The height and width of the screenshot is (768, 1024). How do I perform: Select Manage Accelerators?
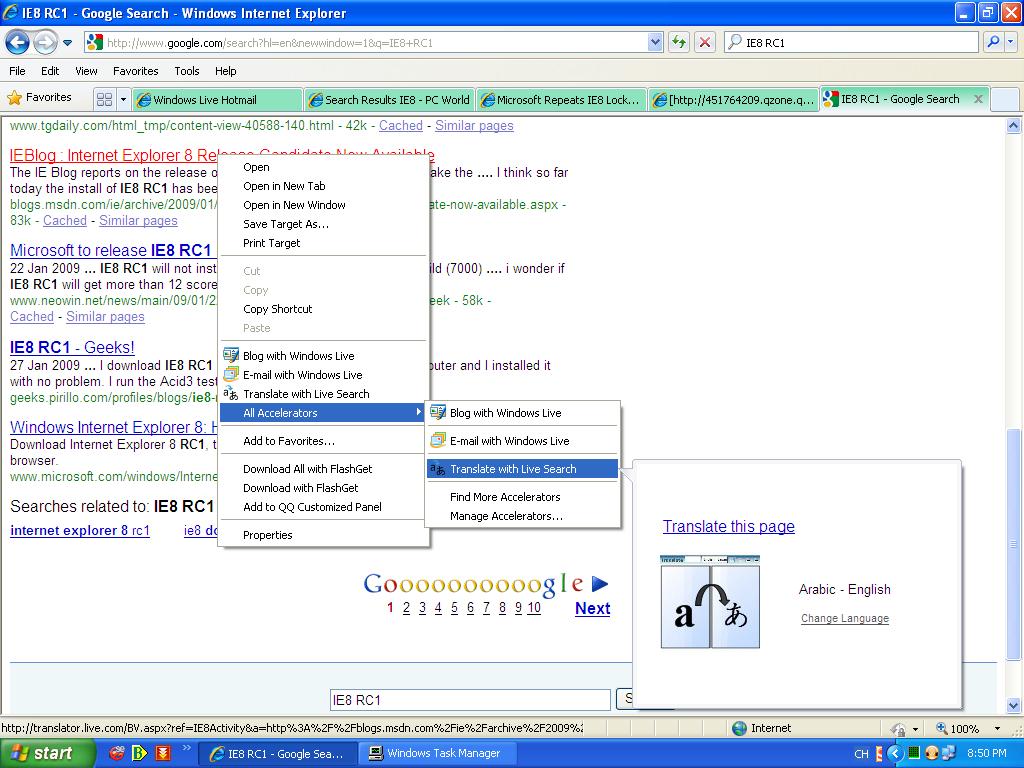[522, 516]
